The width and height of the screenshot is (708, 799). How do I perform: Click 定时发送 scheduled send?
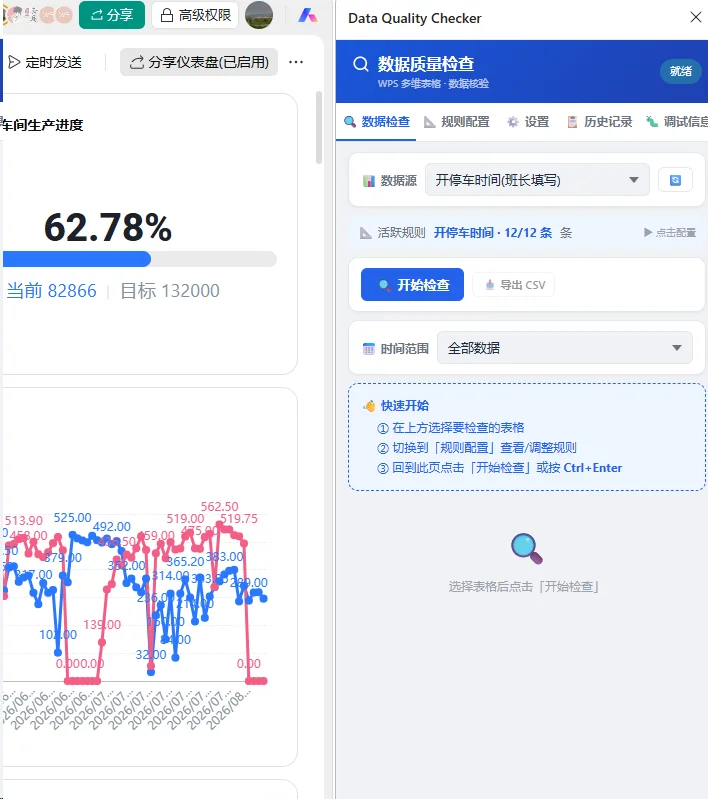pos(45,62)
